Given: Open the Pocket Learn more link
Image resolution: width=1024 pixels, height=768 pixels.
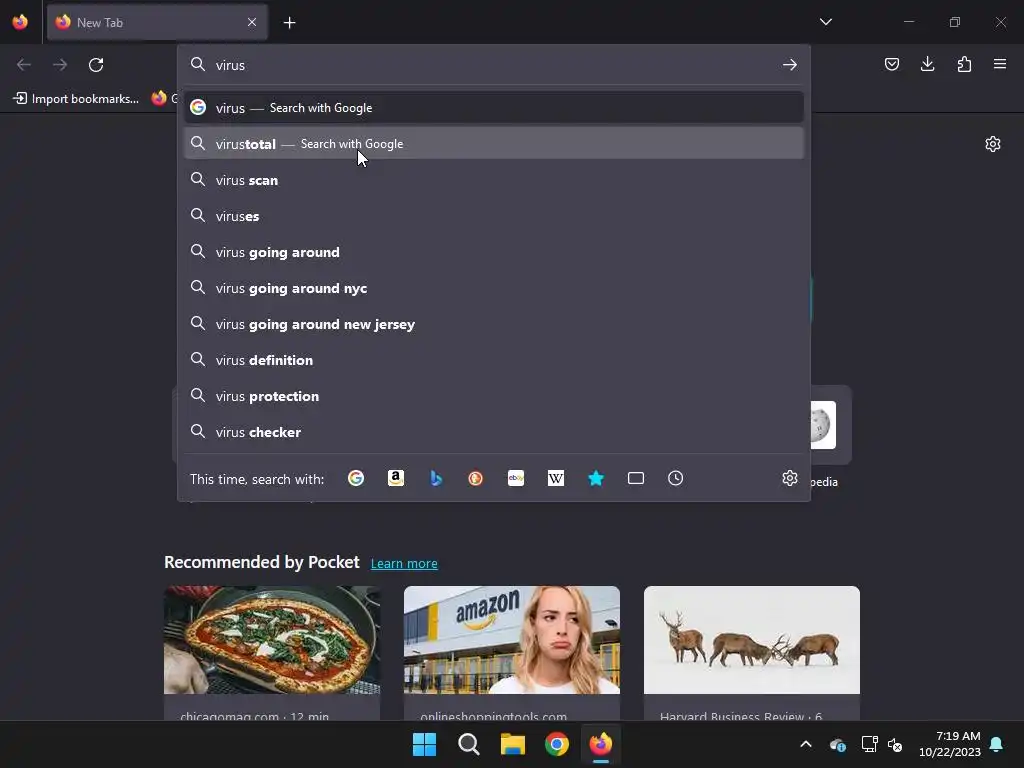Looking at the screenshot, I should [404, 564].
